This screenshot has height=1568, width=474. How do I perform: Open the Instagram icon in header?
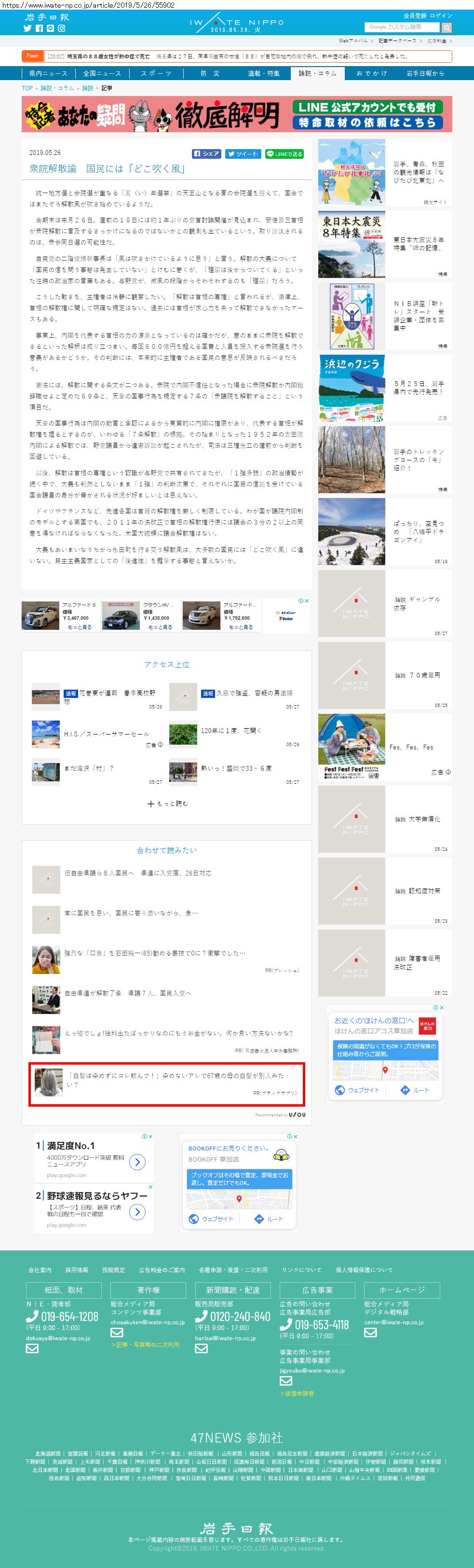pyautogui.click(x=61, y=28)
